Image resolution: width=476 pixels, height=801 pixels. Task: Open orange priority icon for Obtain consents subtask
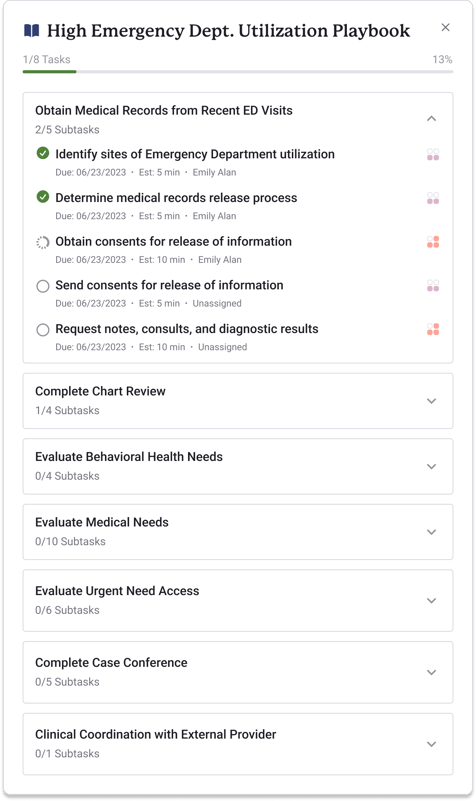coord(433,242)
